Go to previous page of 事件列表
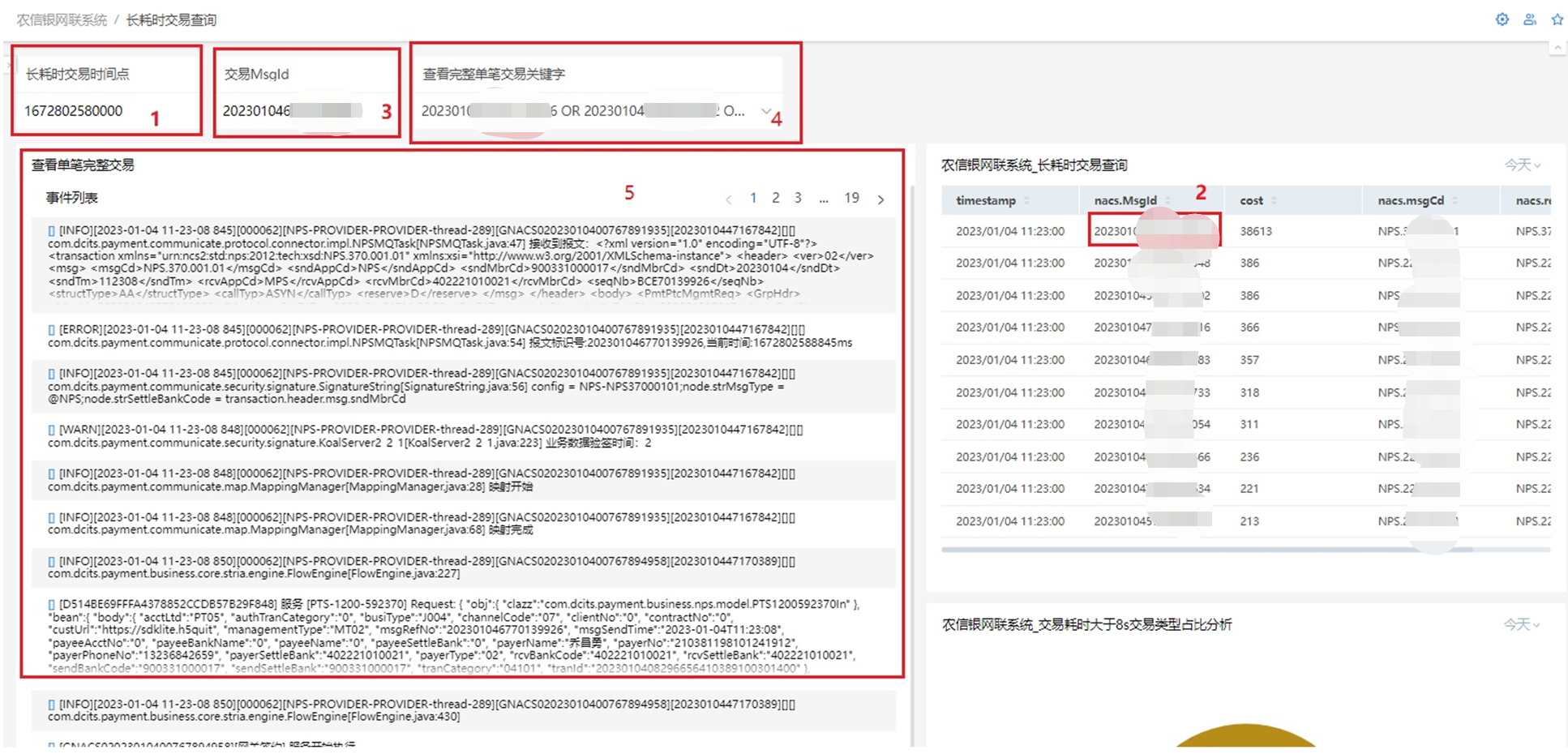 point(729,199)
